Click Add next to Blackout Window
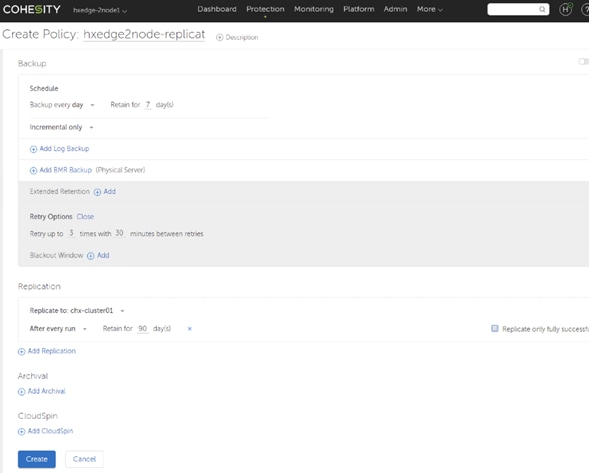The height and width of the screenshot is (473, 589). pos(103,255)
